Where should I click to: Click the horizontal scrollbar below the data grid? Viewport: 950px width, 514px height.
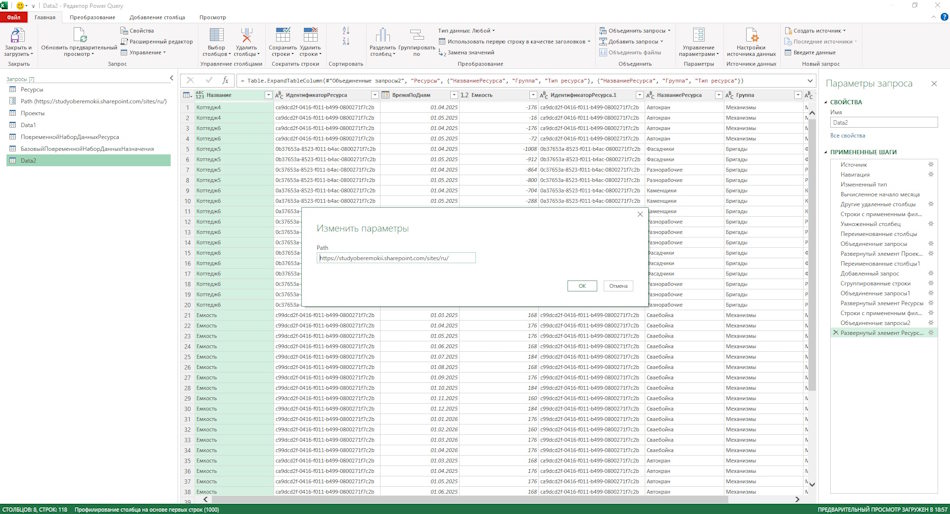pos(470,499)
